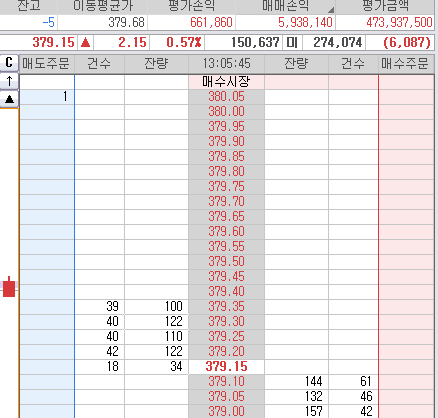438x418 pixels.
Task: Select price 379.80 in the ladder
Action: 226,172
